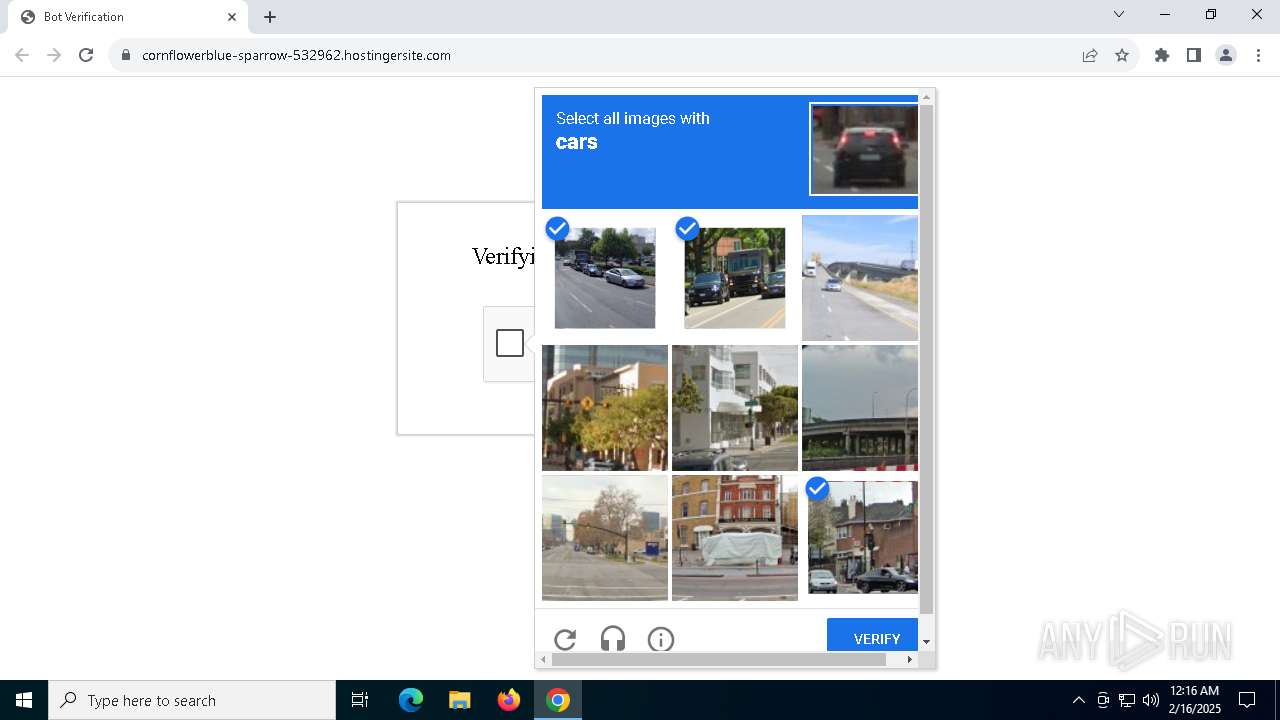Open Task View on taskbar
This screenshot has height=720, width=1280.
(360, 700)
